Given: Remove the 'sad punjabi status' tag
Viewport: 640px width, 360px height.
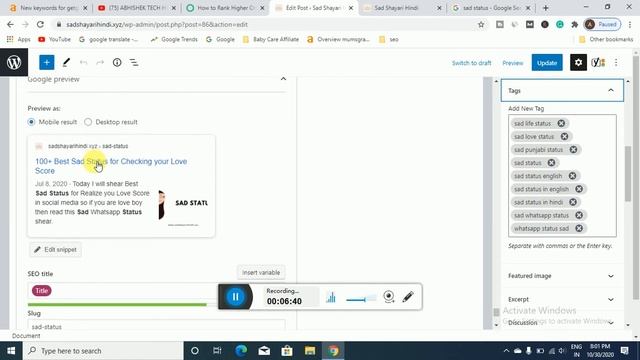Looking at the screenshot, I should point(573,149).
